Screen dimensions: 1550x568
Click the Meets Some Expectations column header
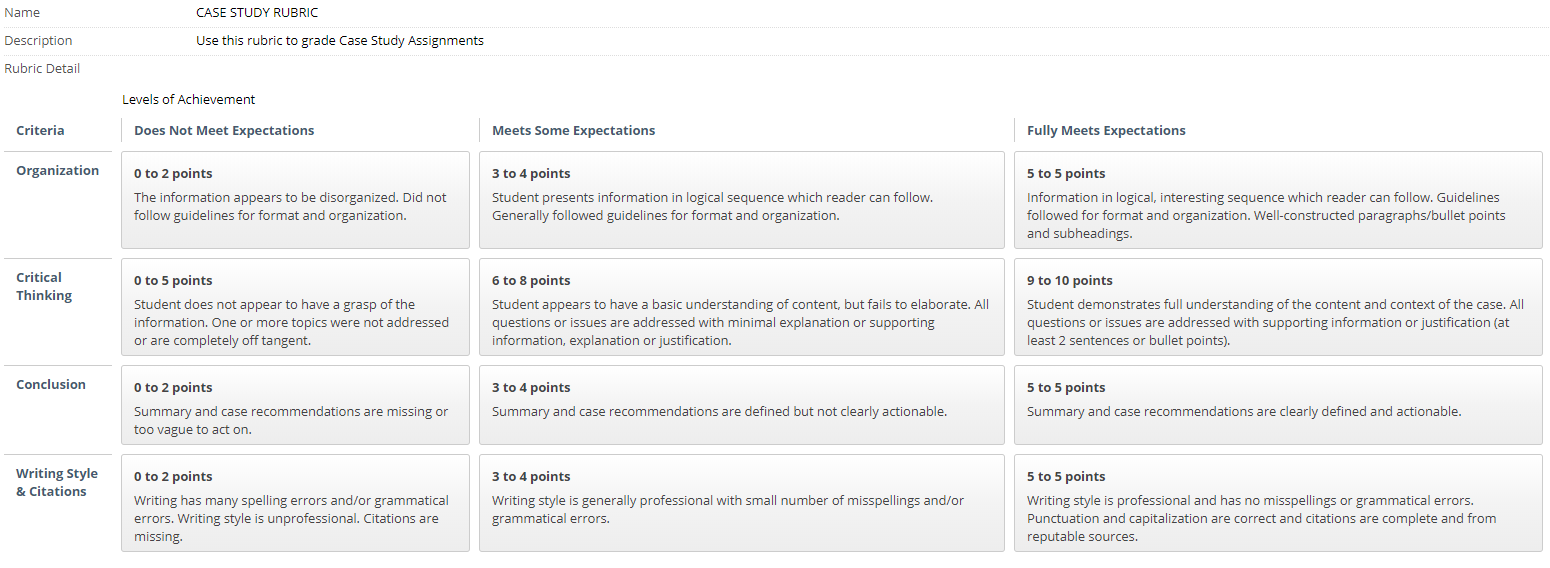[x=574, y=131]
